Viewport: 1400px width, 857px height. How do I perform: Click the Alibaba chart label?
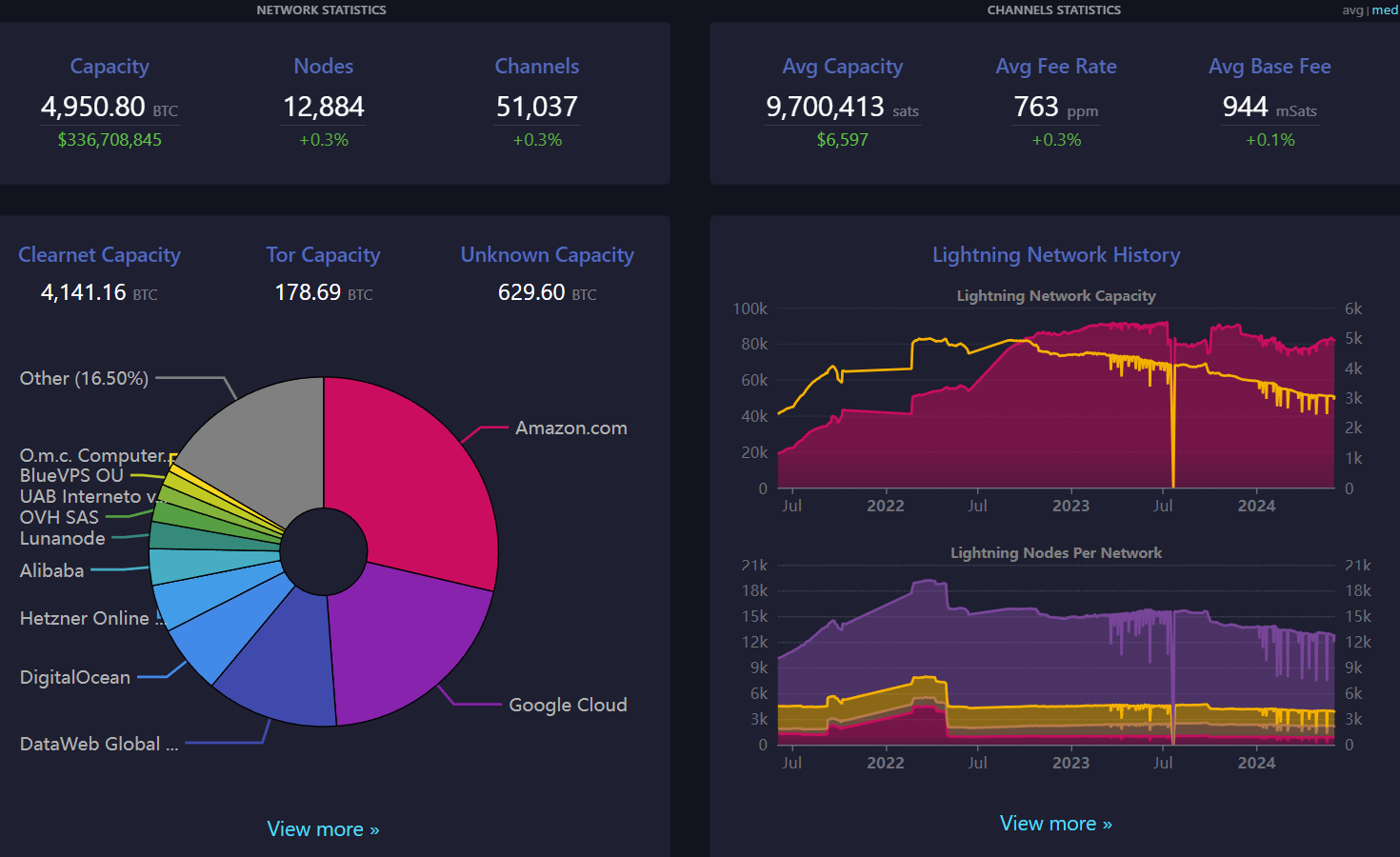pos(52,570)
